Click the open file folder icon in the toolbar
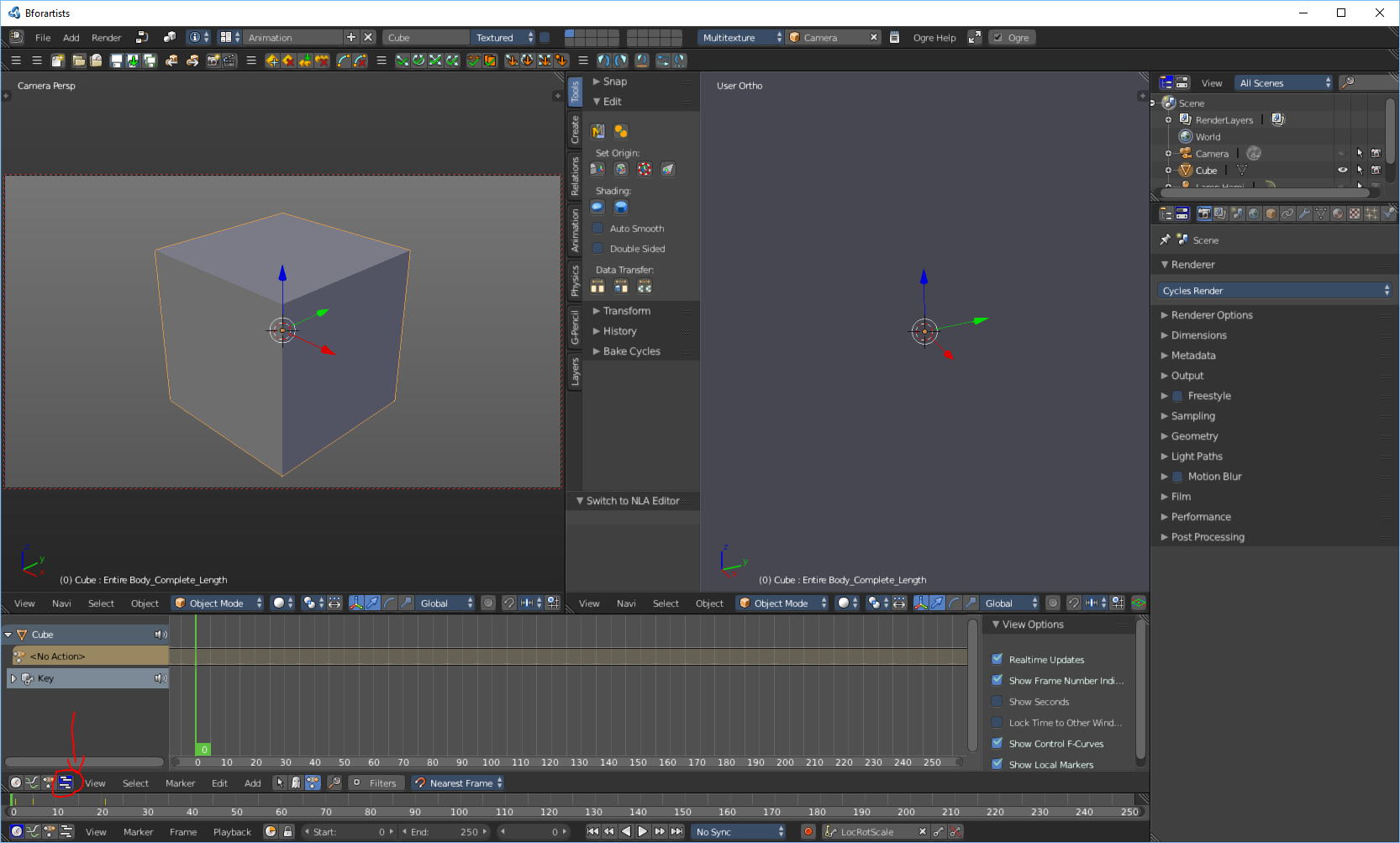The height and width of the screenshot is (843, 1400). click(x=78, y=61)
